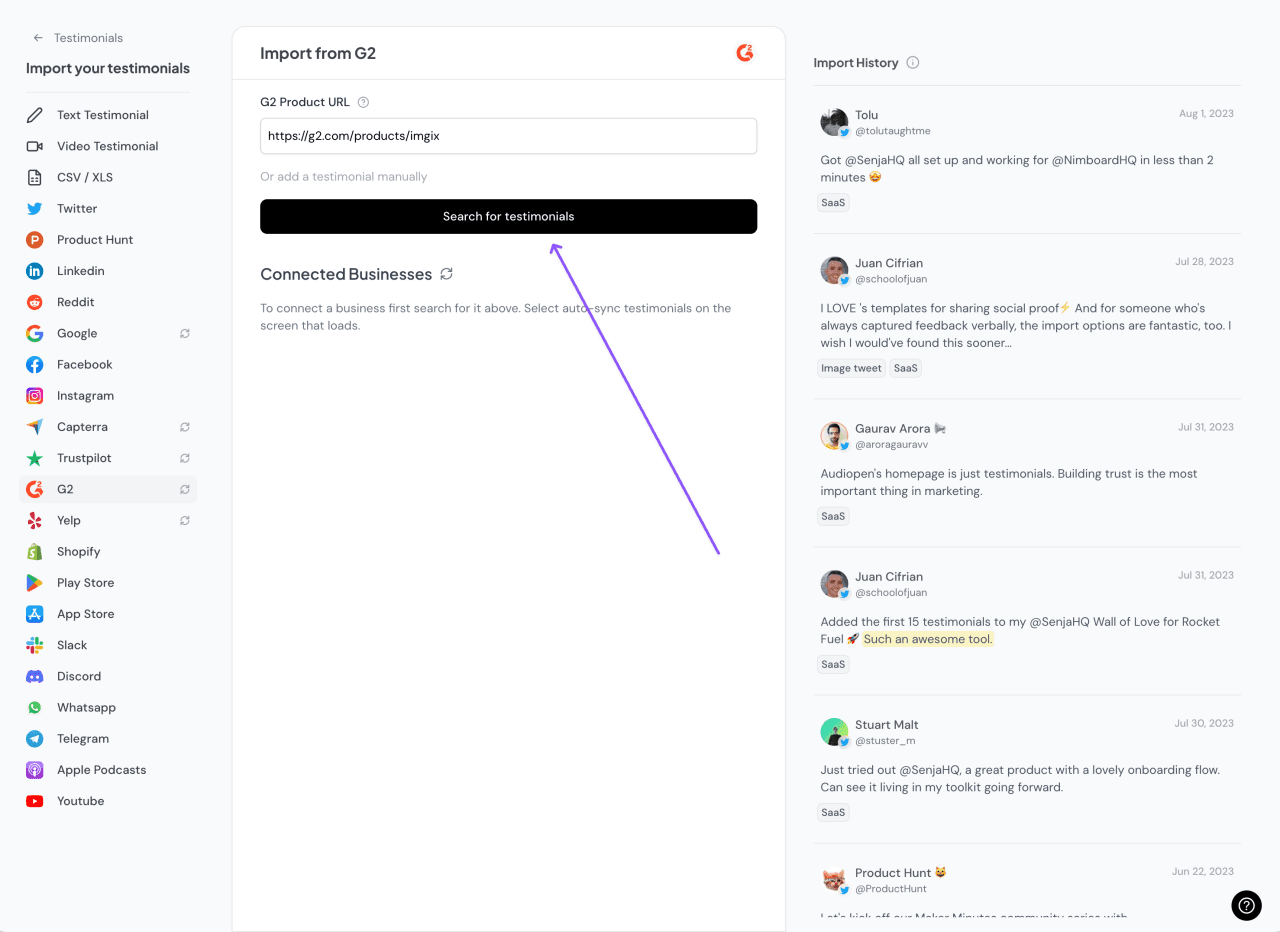This screenshot has height=932, width=1280.
Task: Select the Text Testimonial pencil icon
Action: click(35, 115)
